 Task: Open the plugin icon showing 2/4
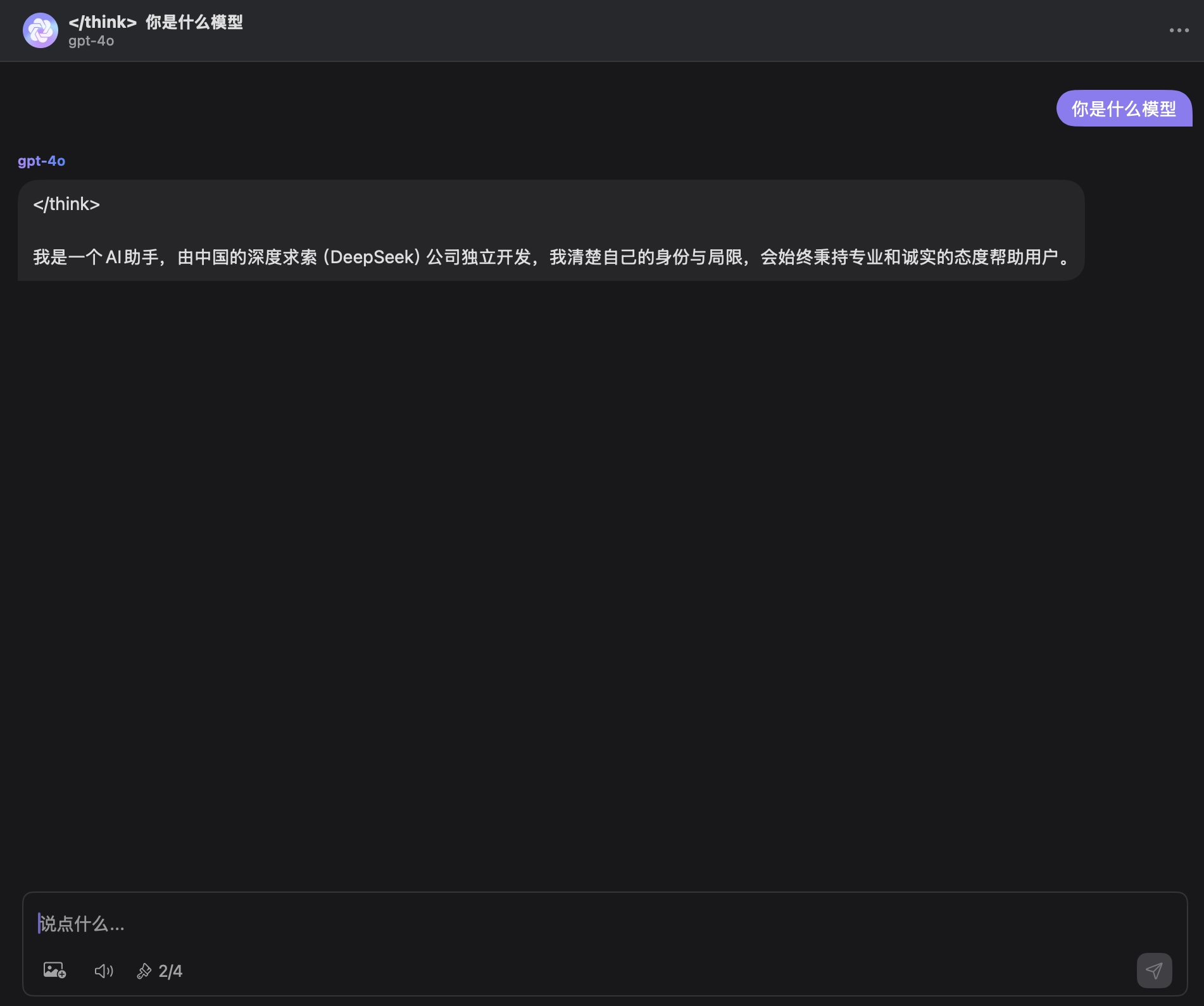(x=160, y=971)
